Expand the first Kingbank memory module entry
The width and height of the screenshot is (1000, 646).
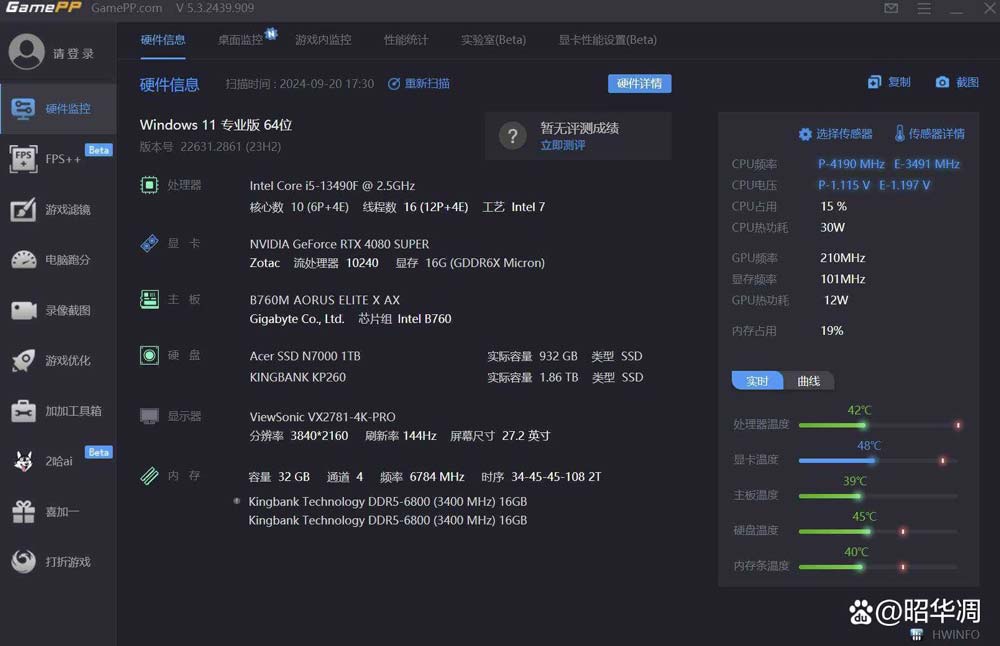237,501
